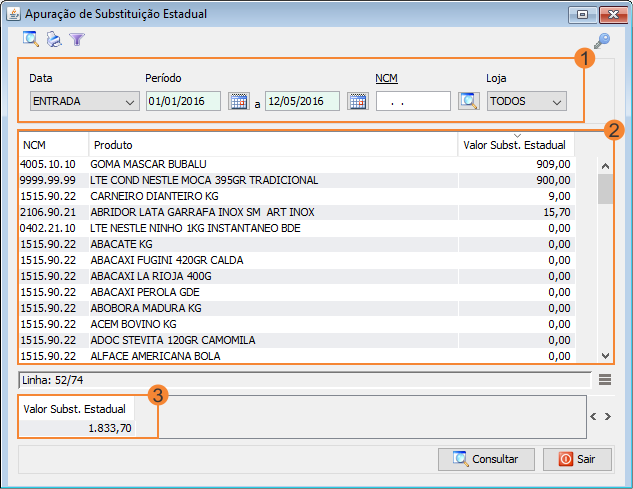633x489 pixels.
Task: Select row LTE NESTLE NINHO 1KG INSTANTANEO BDE
Action: pos(297,228)
